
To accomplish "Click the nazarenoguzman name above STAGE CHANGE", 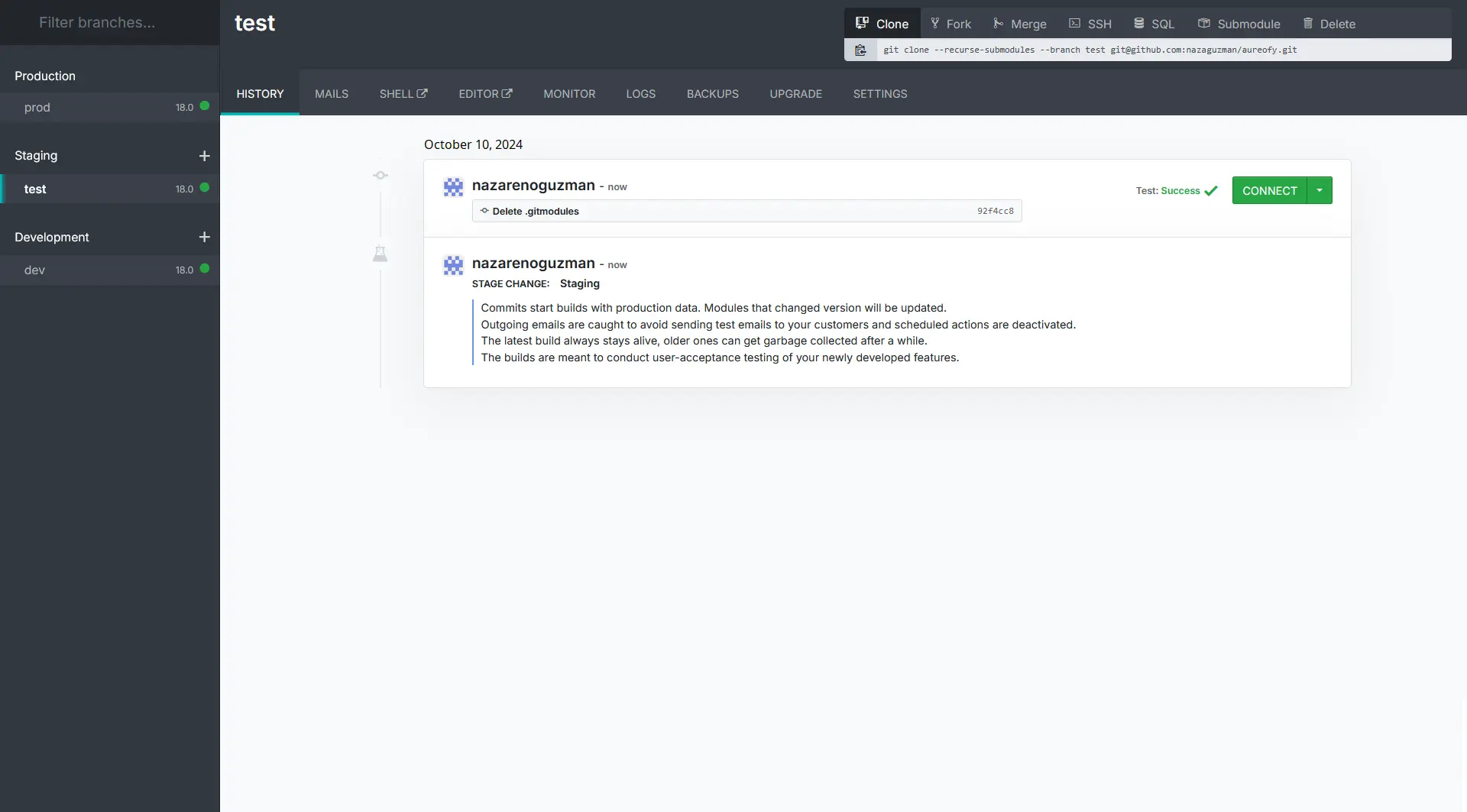I will 533,263.
